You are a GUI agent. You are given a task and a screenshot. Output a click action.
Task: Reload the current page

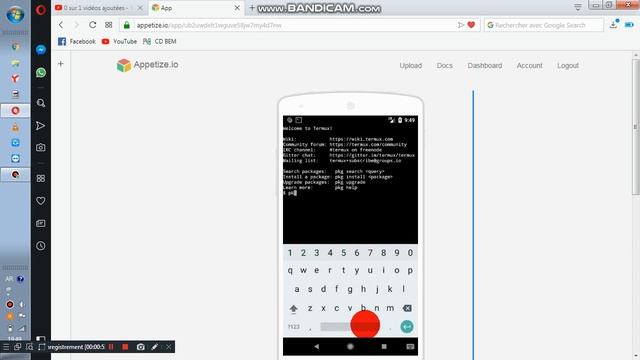click(93, 25)
